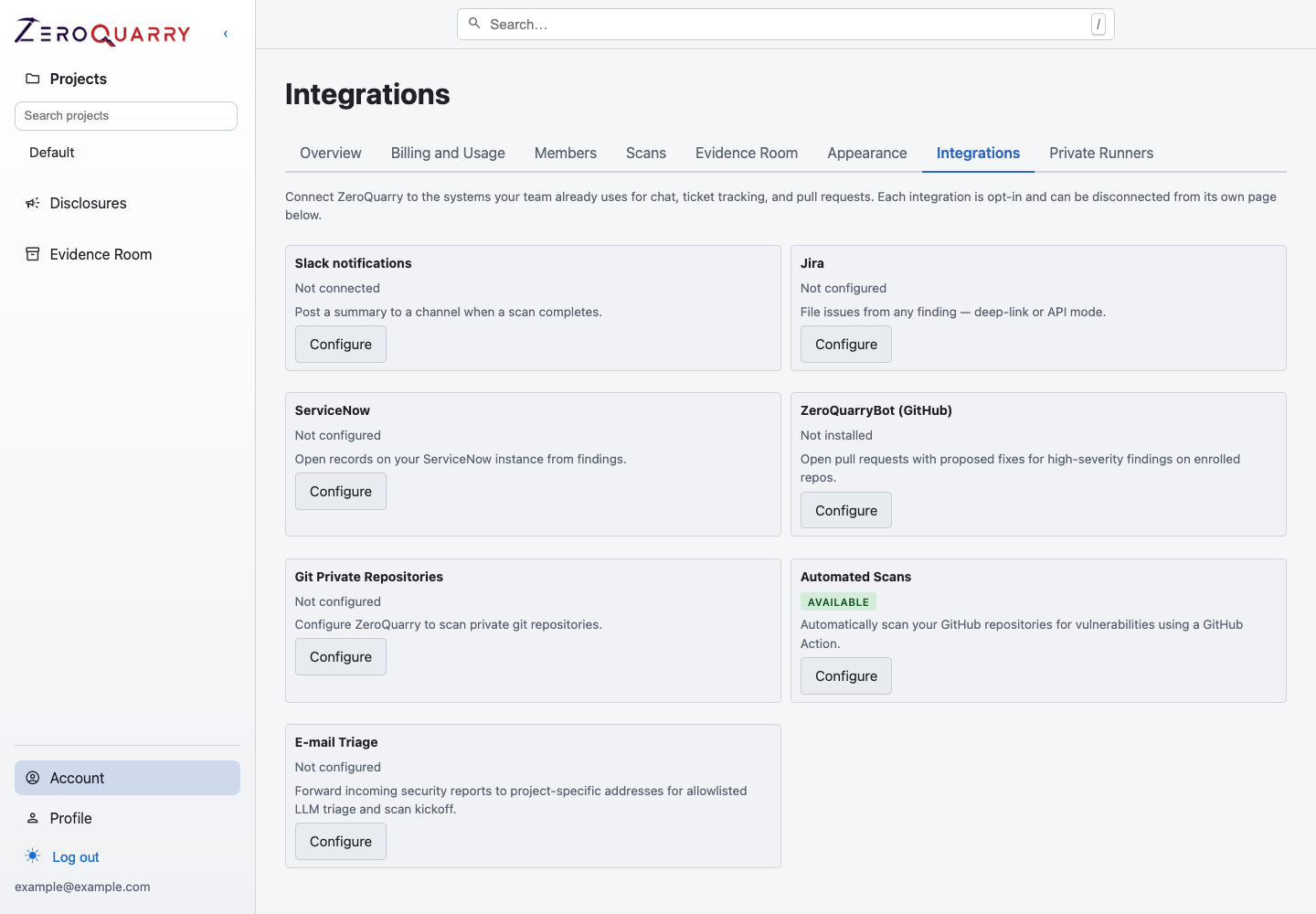The height and width of the screenshot is (914, 1316).
Task: Switch to the Overview tab
Action: [x=331, y=153]
